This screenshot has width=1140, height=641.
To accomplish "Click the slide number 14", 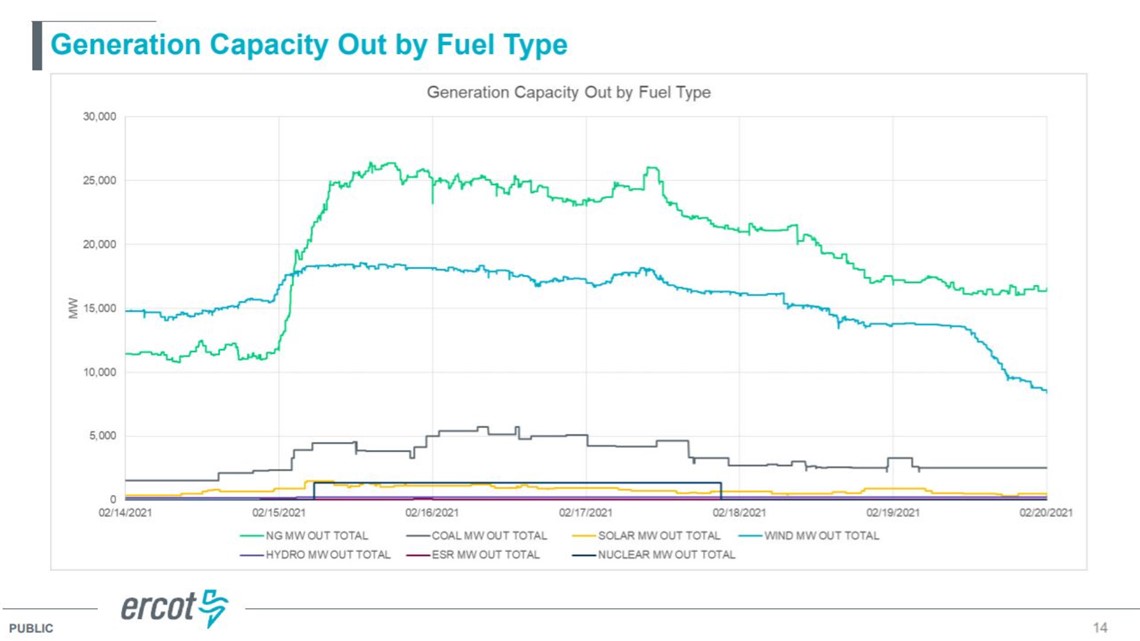I will pyautogui.click(x=1100, y=627).
